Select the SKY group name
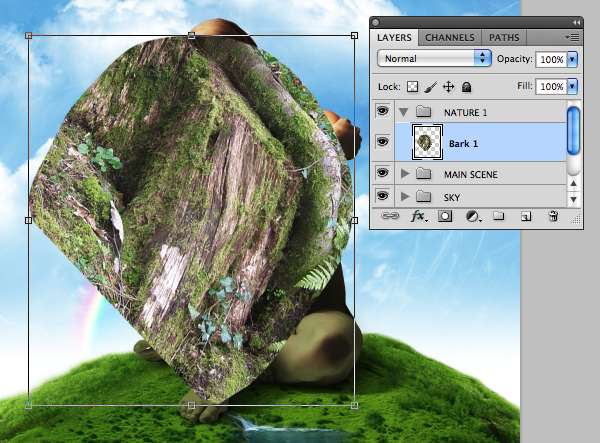 tap(452, 197)
